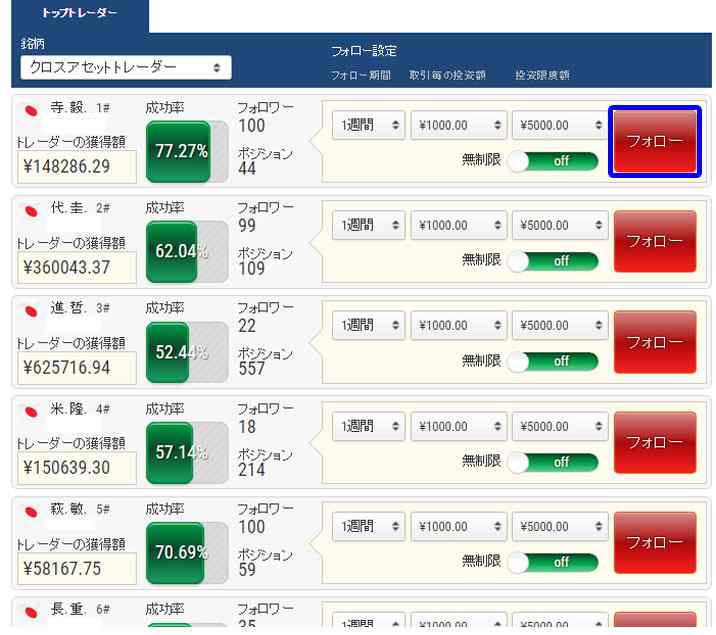Click the 77.27% success rate bar

coord(187,152)
